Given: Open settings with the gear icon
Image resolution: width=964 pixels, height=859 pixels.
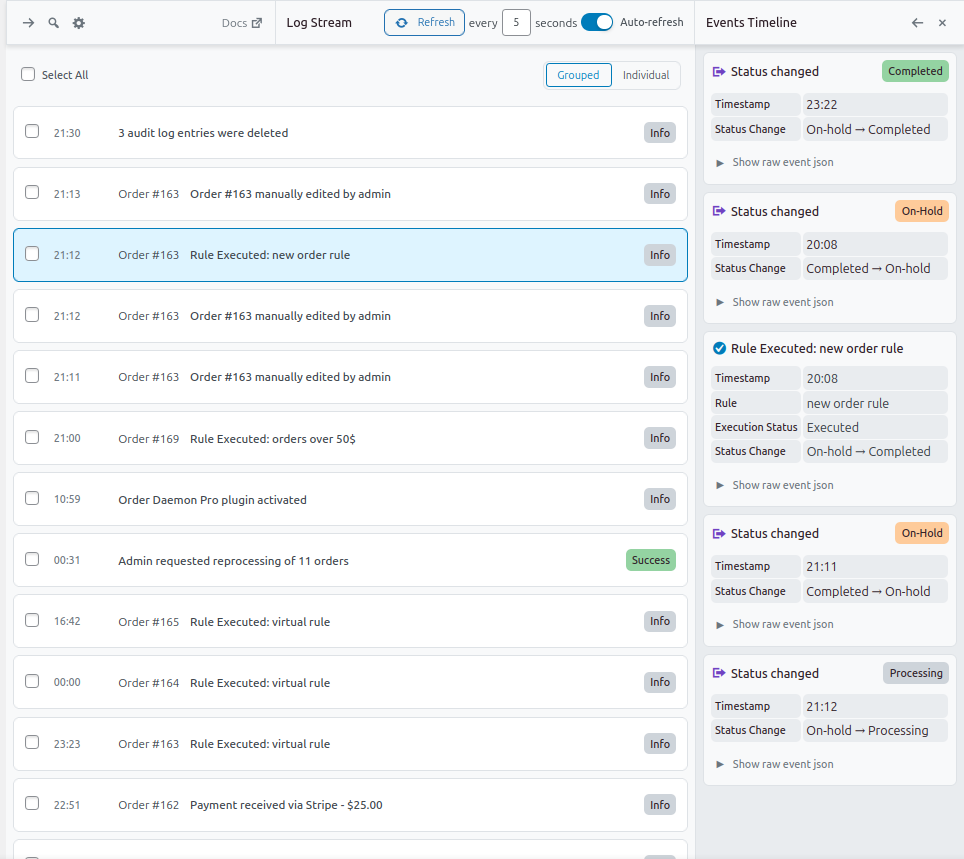Looking at the screenshot, I should click(79, 22).
